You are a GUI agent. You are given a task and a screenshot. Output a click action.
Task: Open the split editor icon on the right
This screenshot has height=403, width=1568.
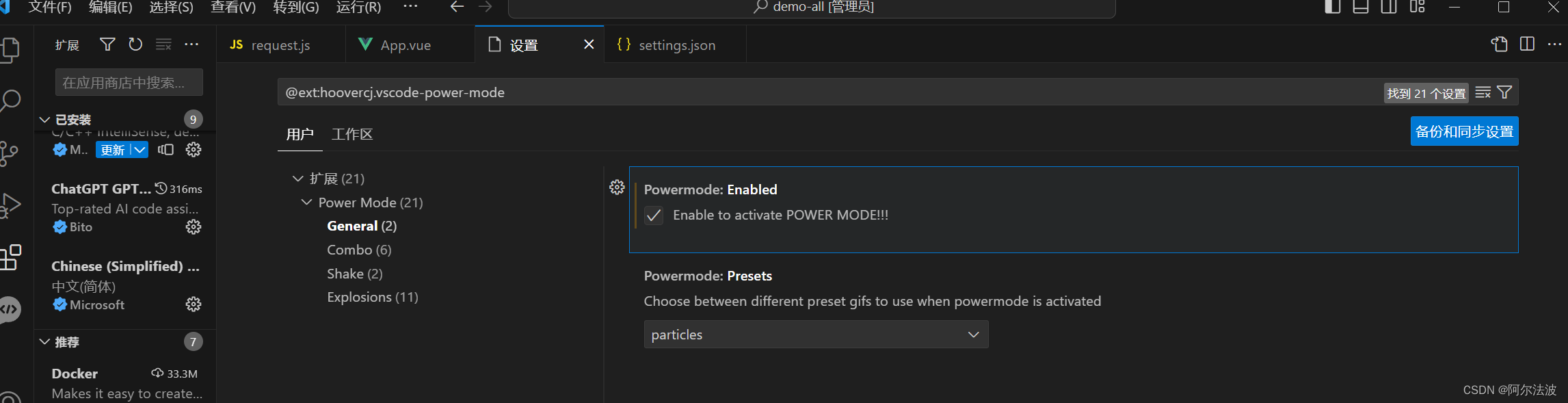coord(1527,44)
